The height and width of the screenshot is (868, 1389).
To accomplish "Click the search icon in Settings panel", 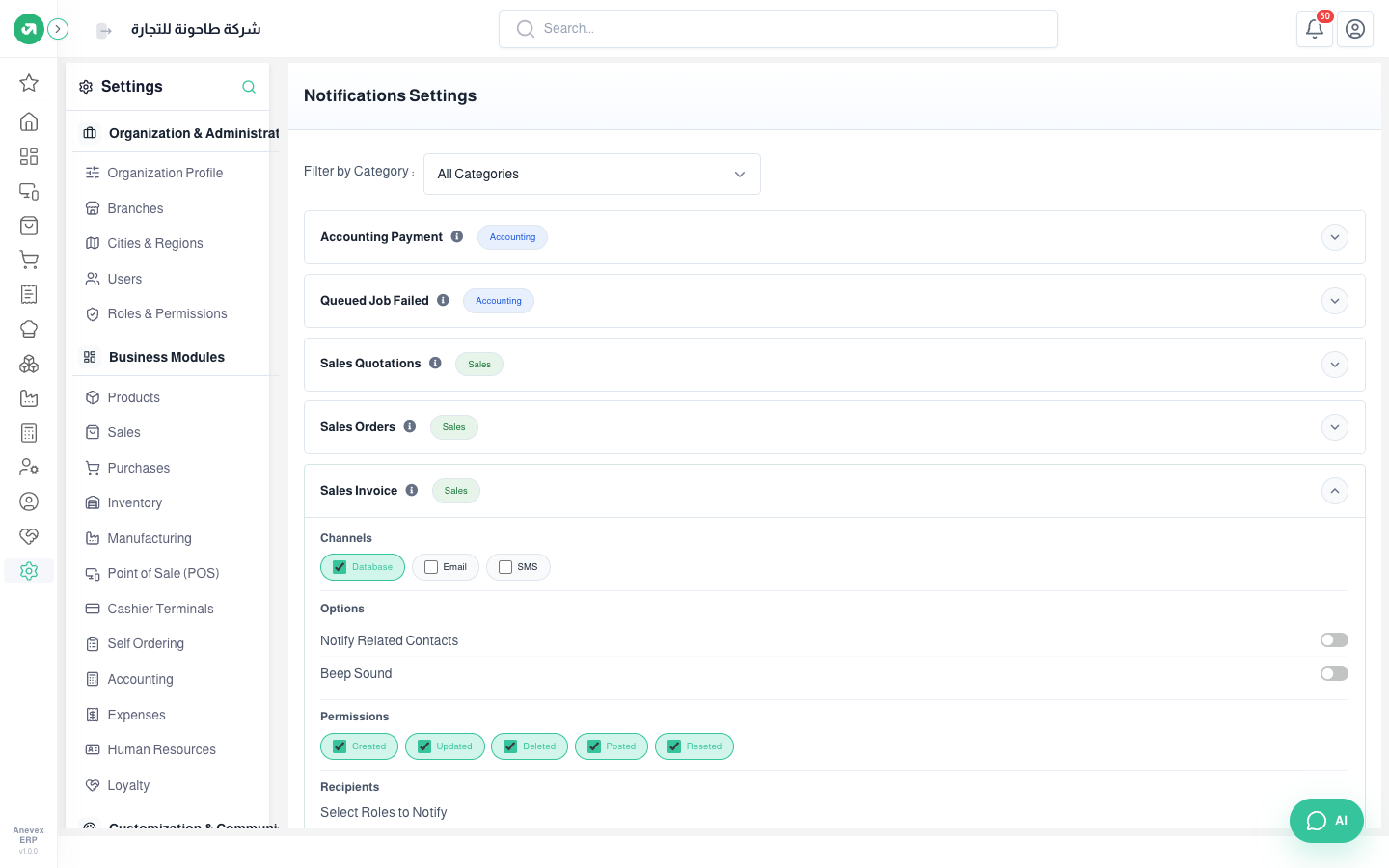I will 249,87.
